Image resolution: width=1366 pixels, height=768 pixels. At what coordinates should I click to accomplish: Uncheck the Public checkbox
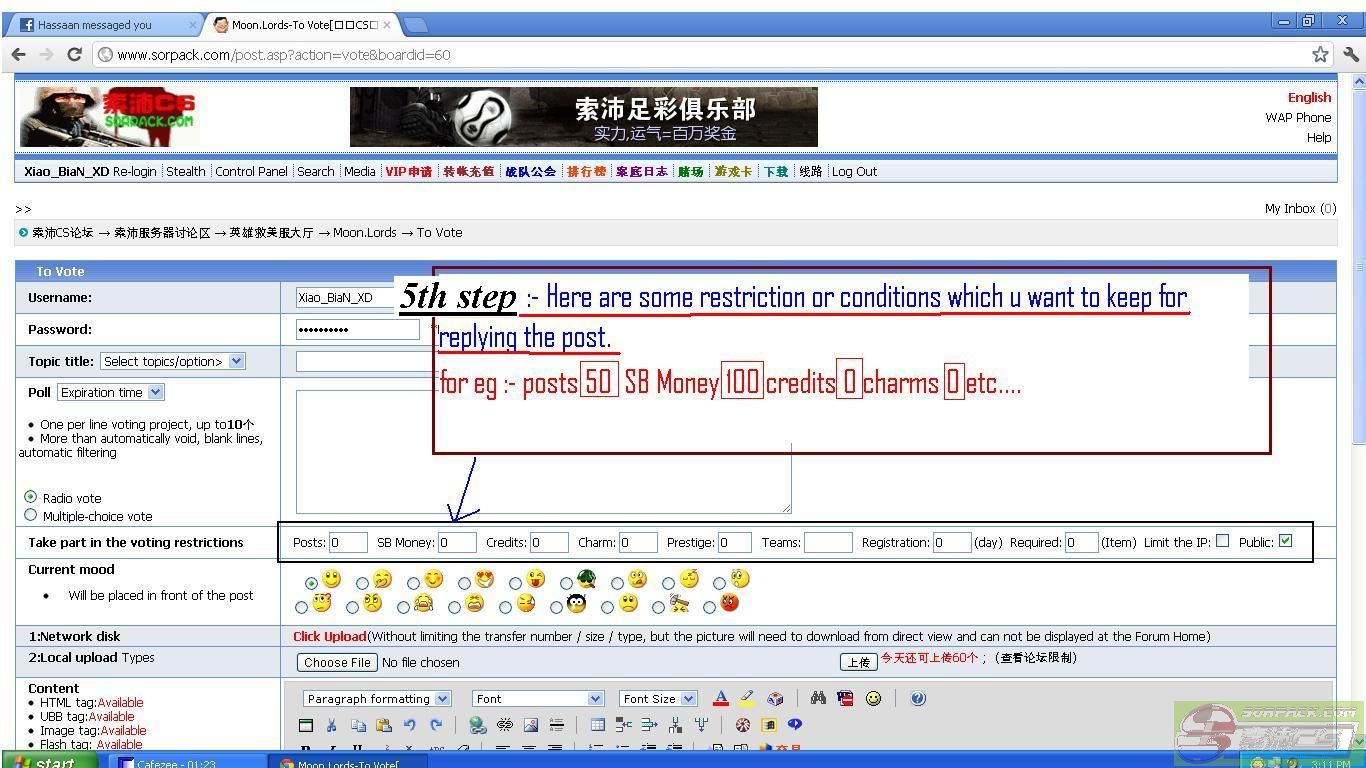(x=1285, y=541)
